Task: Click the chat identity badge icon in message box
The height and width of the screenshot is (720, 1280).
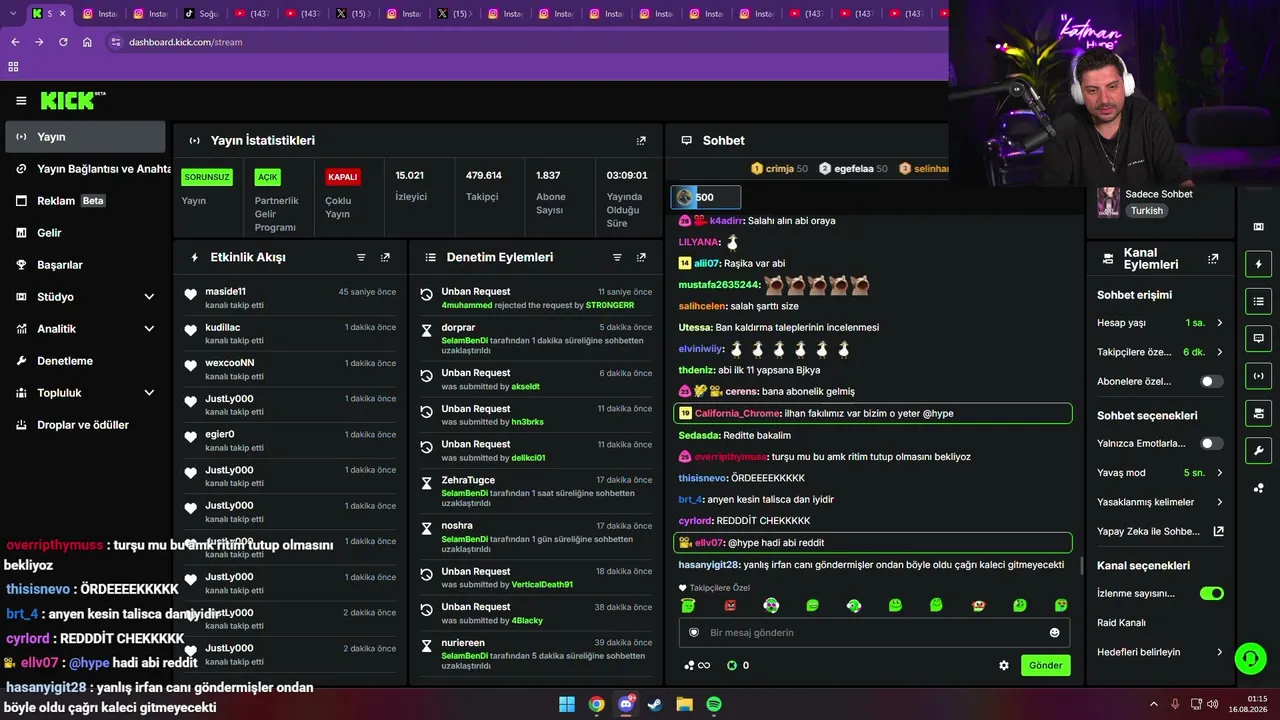Action: click(x=694, y=633)
